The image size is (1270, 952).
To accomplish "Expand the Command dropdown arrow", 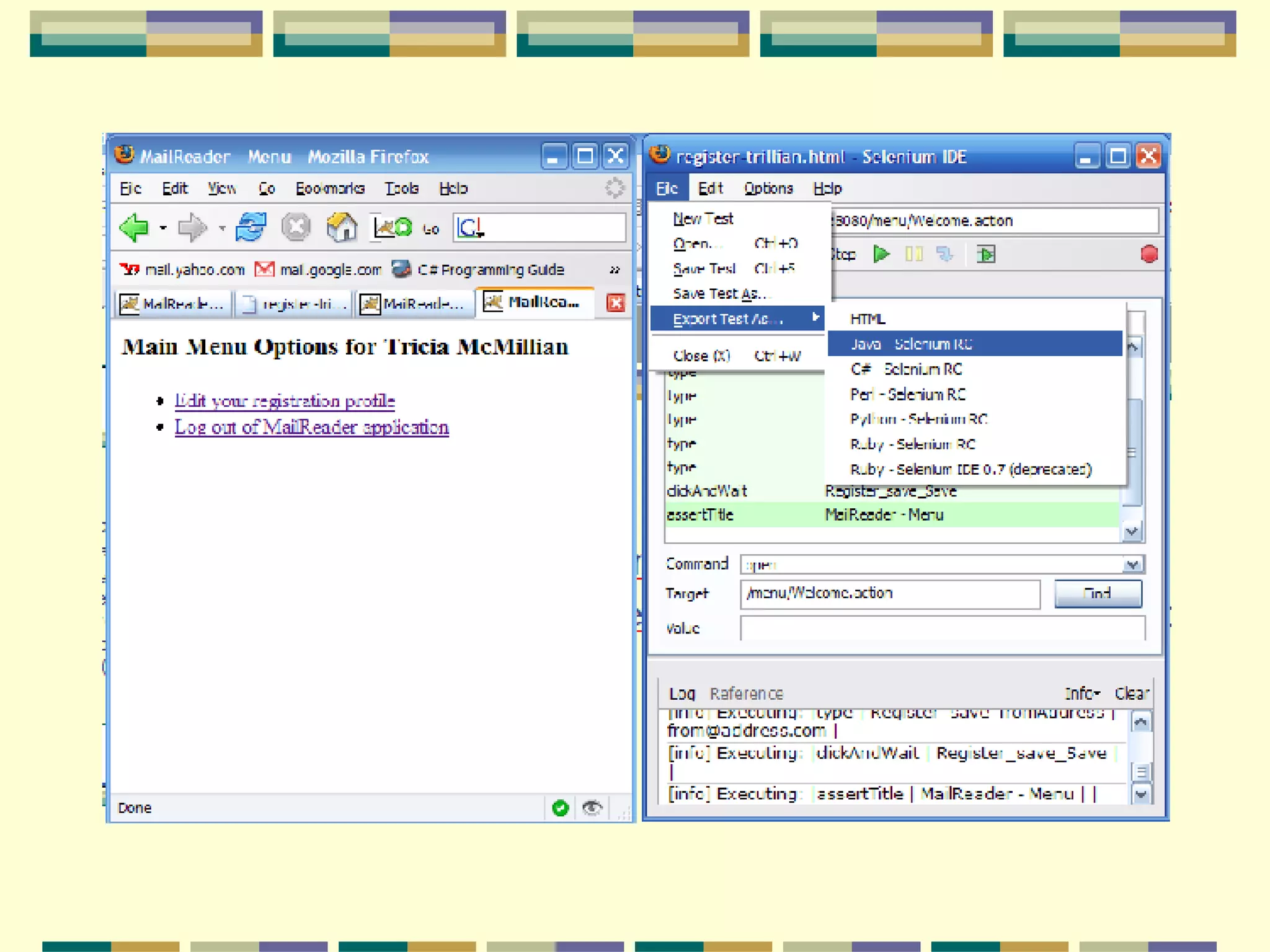I will point(1132,564).
